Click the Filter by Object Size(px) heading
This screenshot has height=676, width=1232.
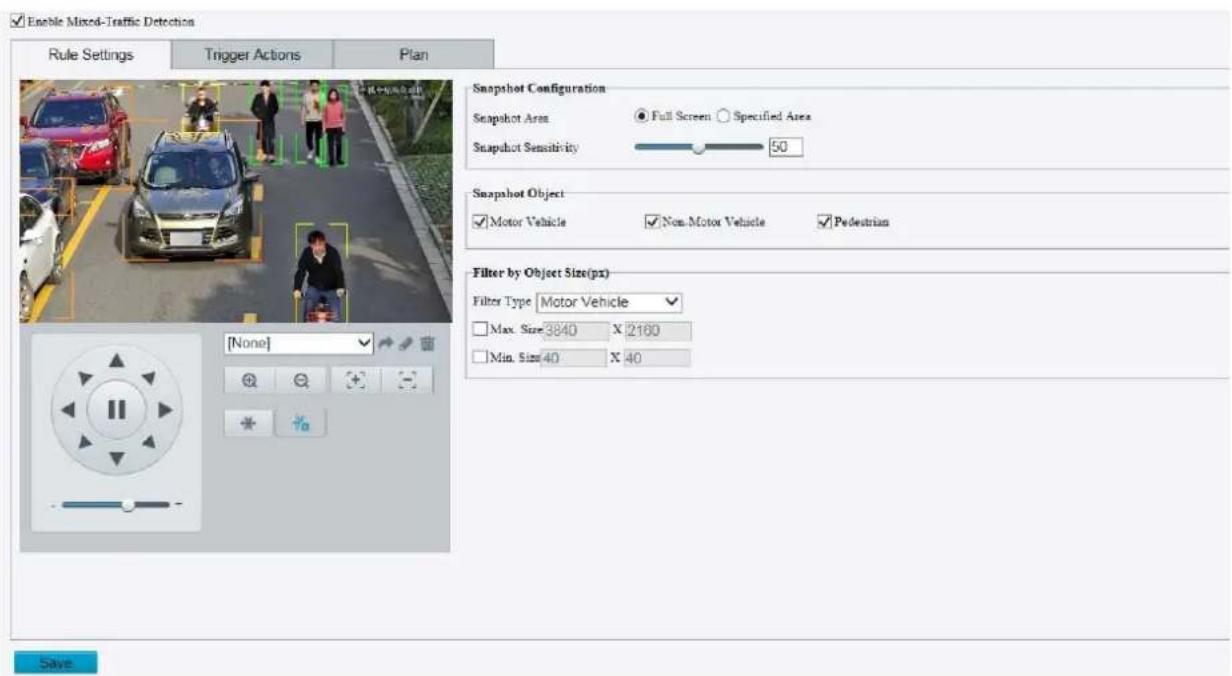[x=540, y=272]
